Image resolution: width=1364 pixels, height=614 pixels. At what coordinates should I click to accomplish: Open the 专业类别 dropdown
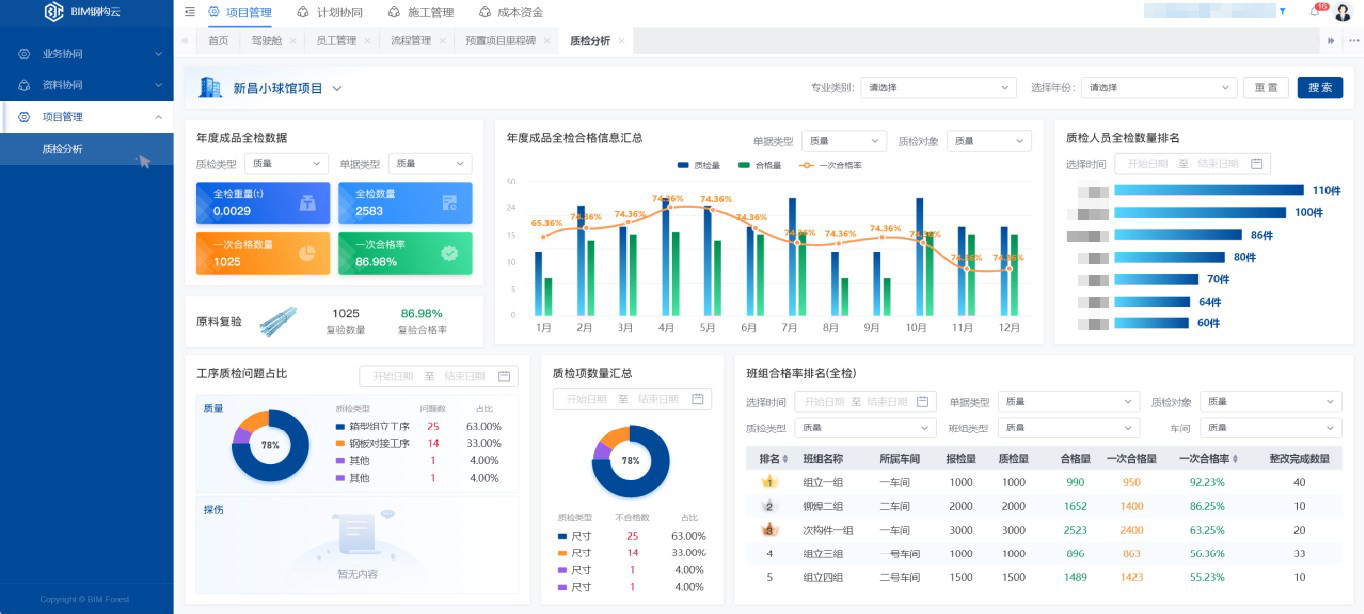click(x=938, y=88)
